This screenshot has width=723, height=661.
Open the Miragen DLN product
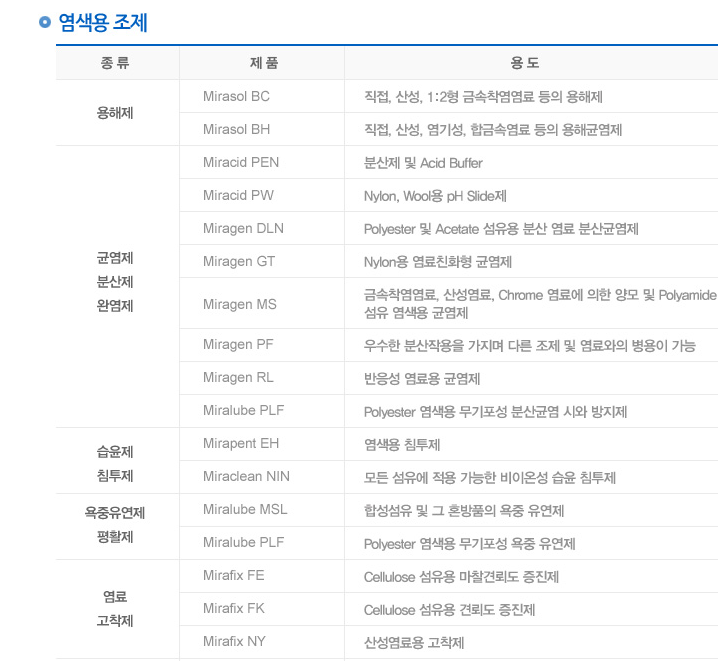243,228
